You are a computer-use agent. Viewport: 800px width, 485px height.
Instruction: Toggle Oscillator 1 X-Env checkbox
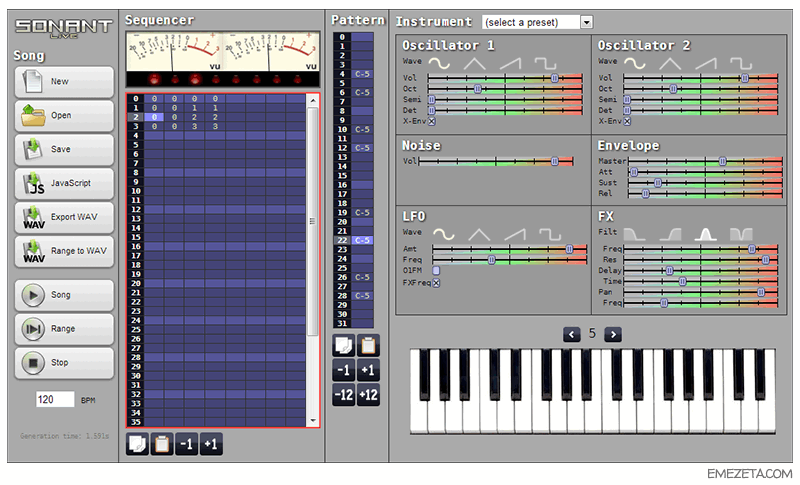[432, 121]
